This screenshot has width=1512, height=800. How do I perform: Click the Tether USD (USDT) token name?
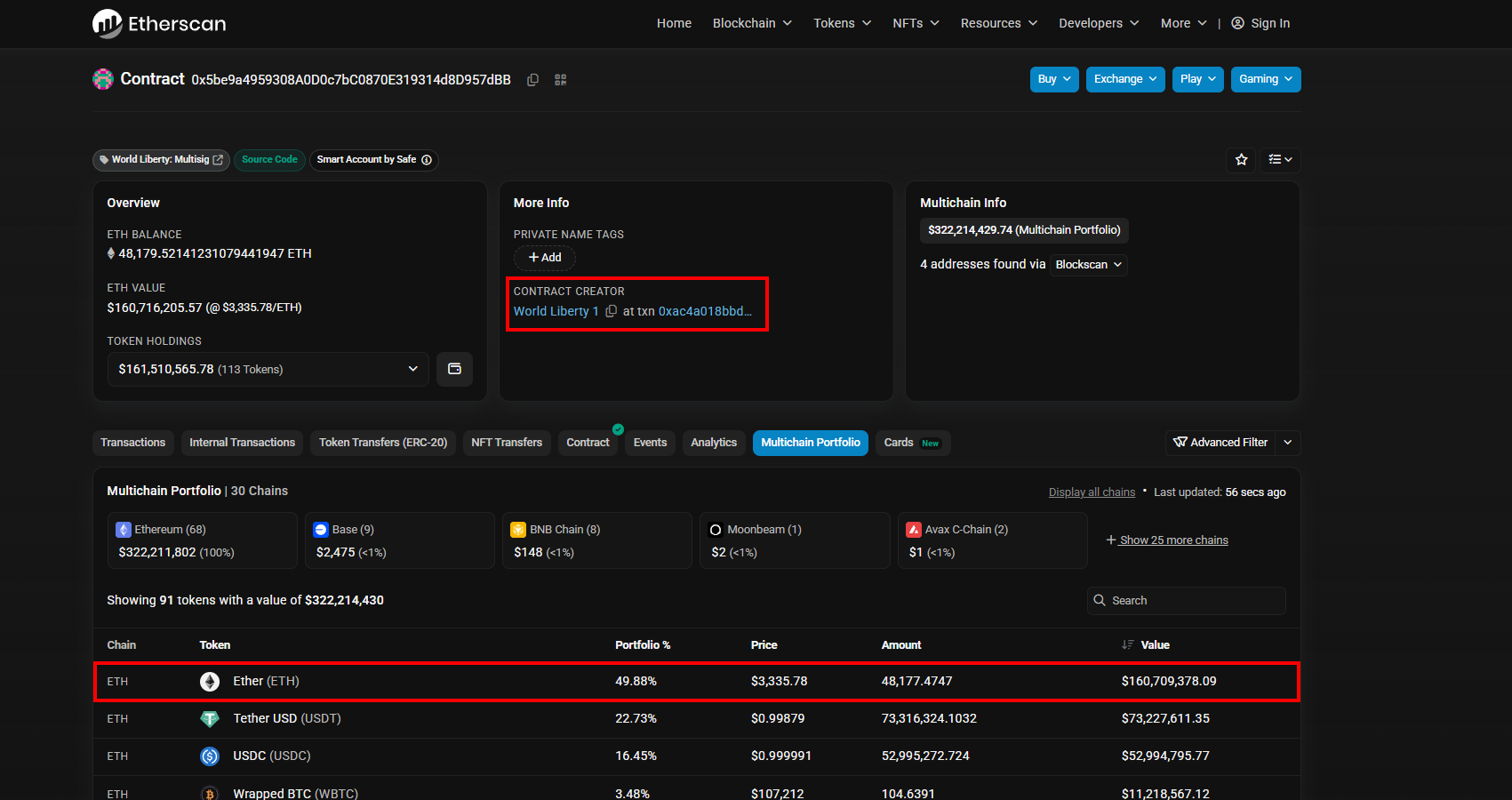click(x=287, y=719)
